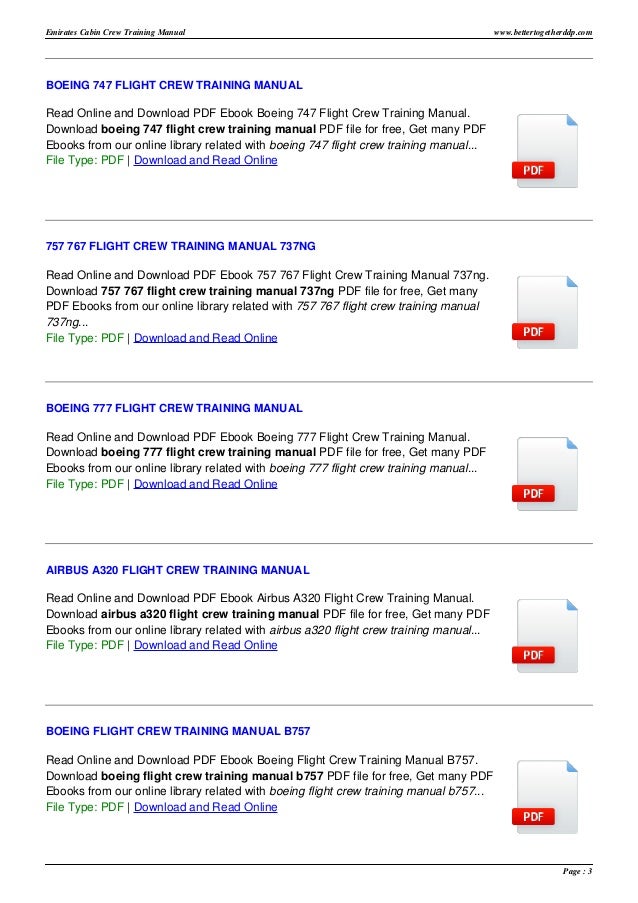
Task: Click File Type: PDF under 757 767 737NG entry
Action: coord(85,338)
